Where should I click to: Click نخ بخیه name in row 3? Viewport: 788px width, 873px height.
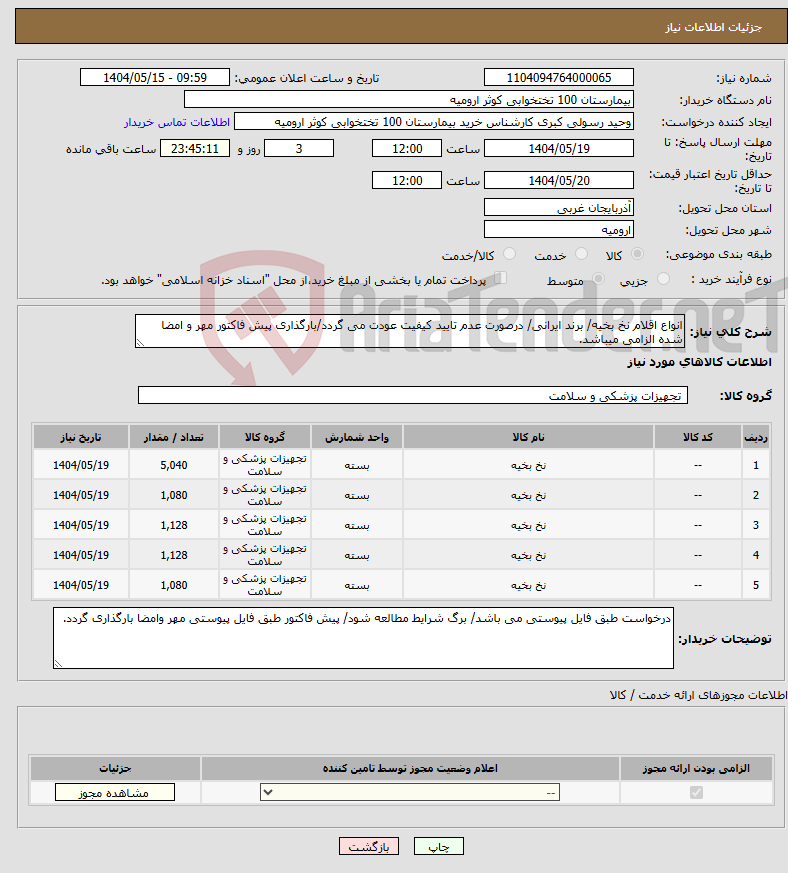528,525
